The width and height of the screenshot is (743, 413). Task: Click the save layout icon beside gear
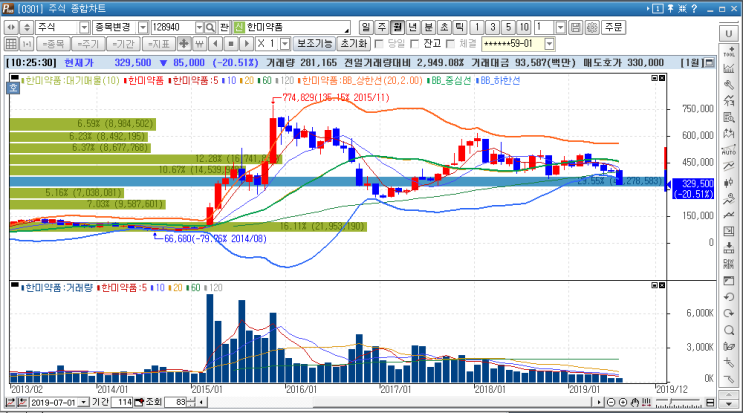click(x=575, y=27)
